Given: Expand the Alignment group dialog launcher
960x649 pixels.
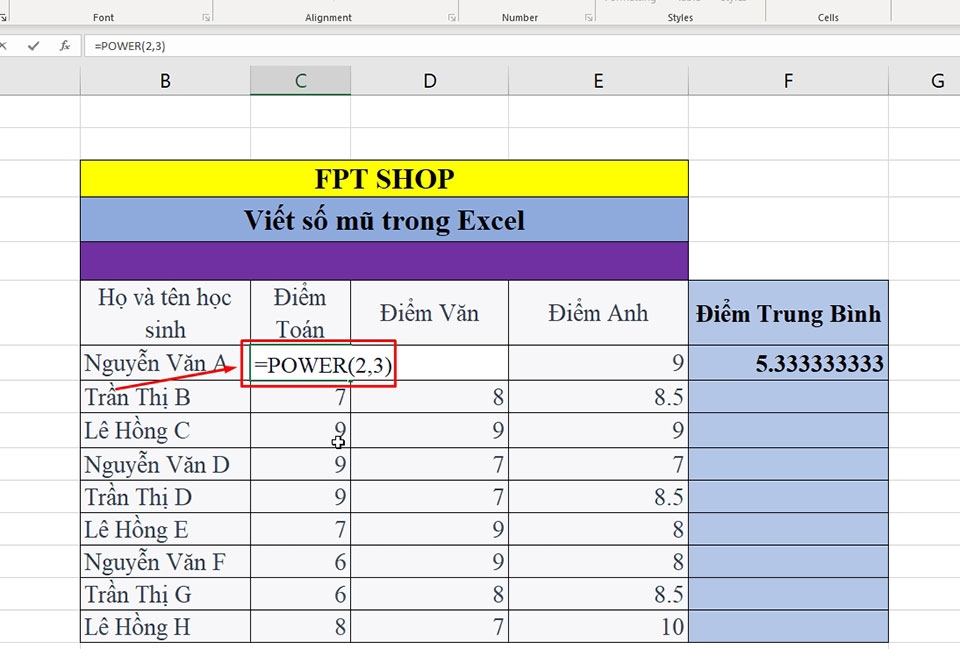Looking at the screenshot, I should point(453,17).
